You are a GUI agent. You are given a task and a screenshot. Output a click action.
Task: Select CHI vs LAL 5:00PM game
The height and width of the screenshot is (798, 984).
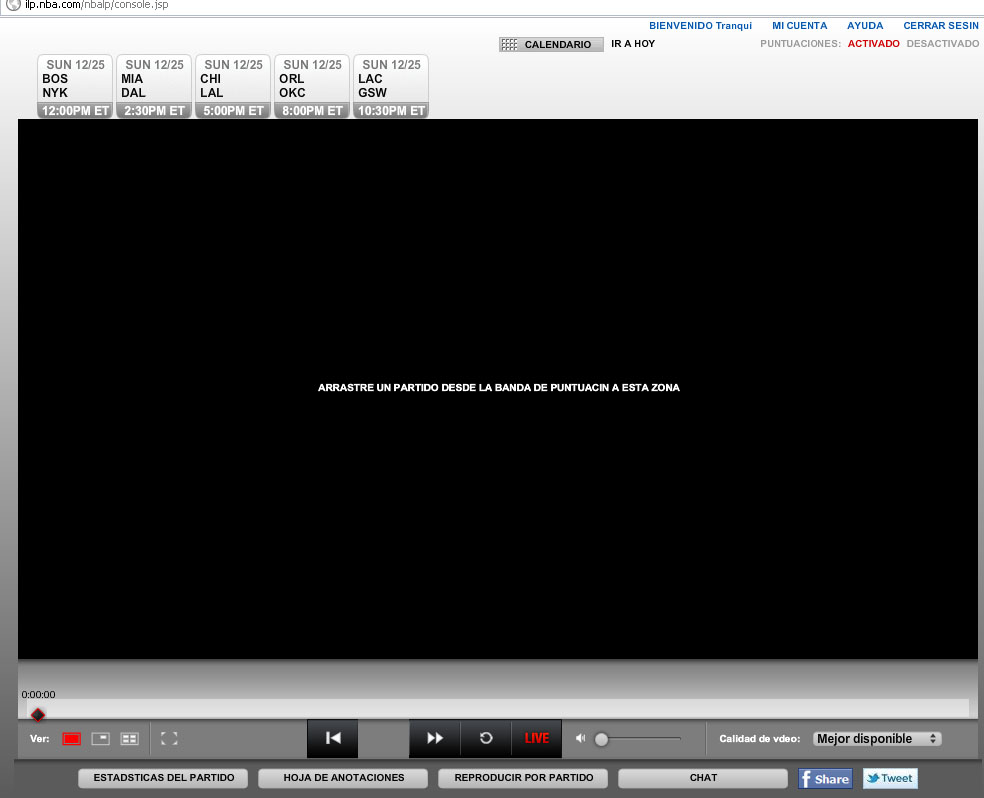click(x=233, y=87)
